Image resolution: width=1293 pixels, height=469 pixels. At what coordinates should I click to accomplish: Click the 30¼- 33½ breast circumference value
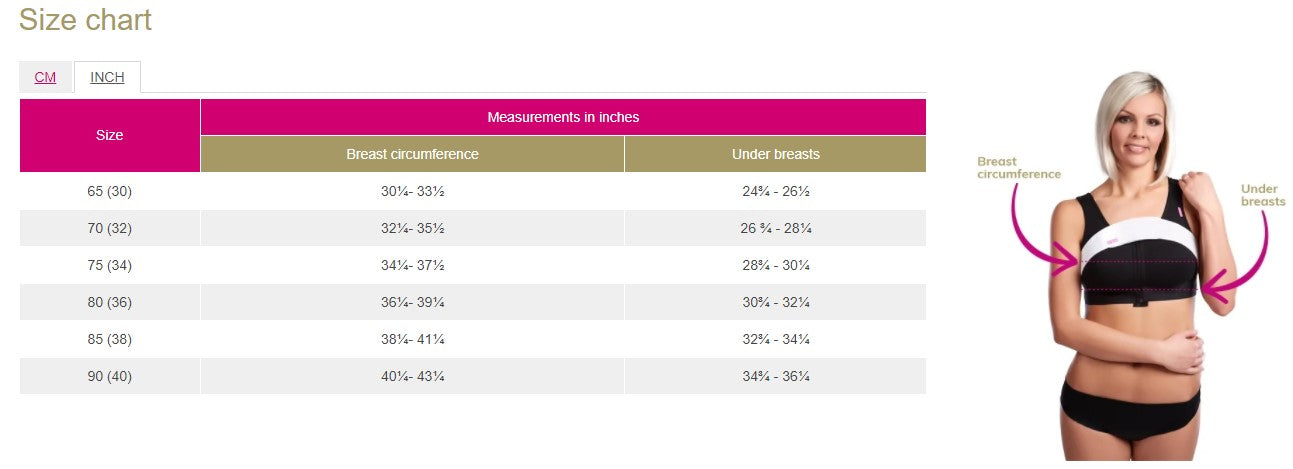pos(412,191)
